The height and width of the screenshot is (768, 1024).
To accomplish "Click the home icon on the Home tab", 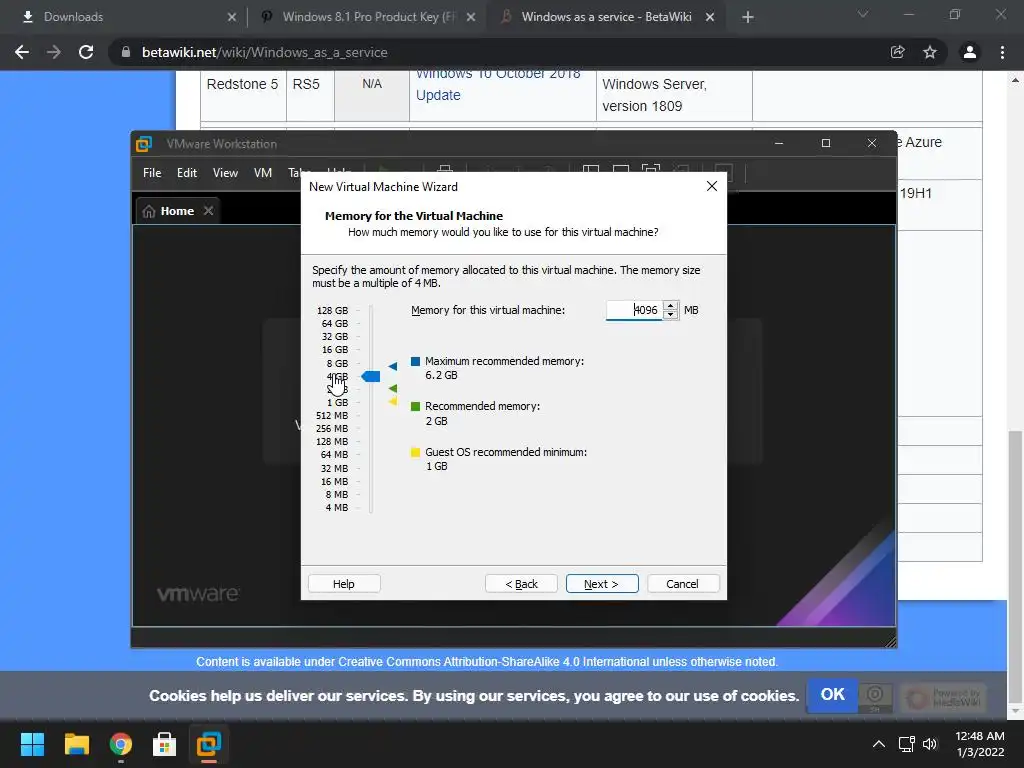I will (x=149, y=211).
